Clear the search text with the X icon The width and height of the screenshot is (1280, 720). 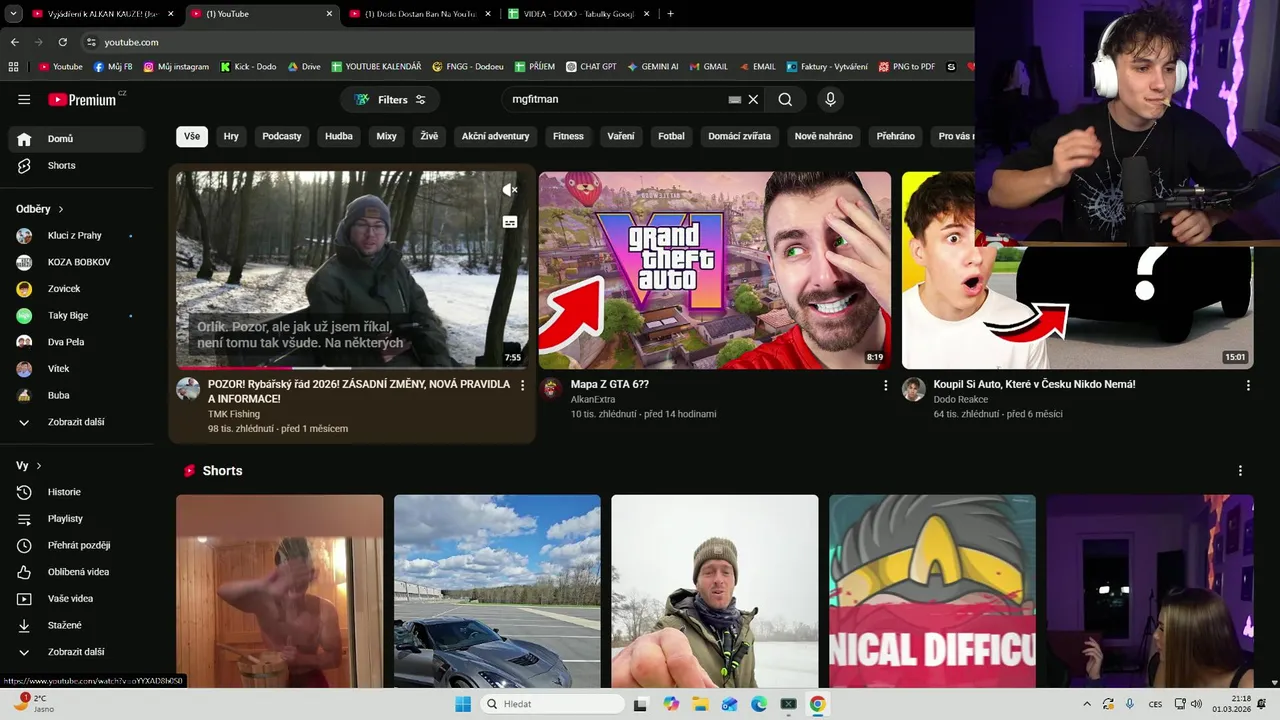pyautogui.click(x=754, y=99)
